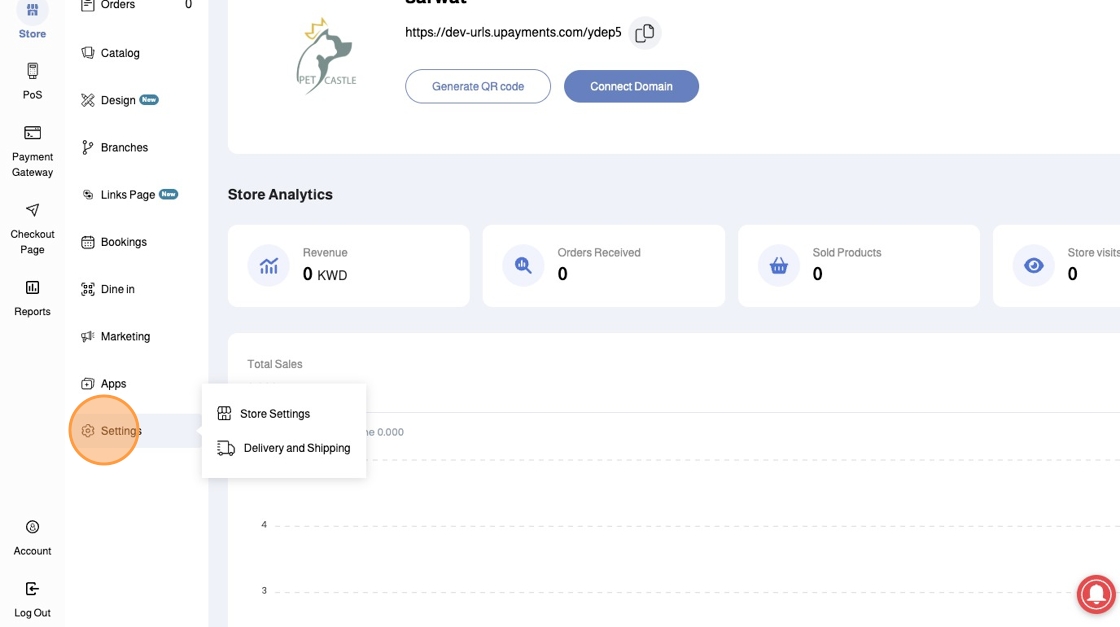The image size is (1120, 627).
Task: Click the Store Settings shop icon
Action: coord(224,413)
